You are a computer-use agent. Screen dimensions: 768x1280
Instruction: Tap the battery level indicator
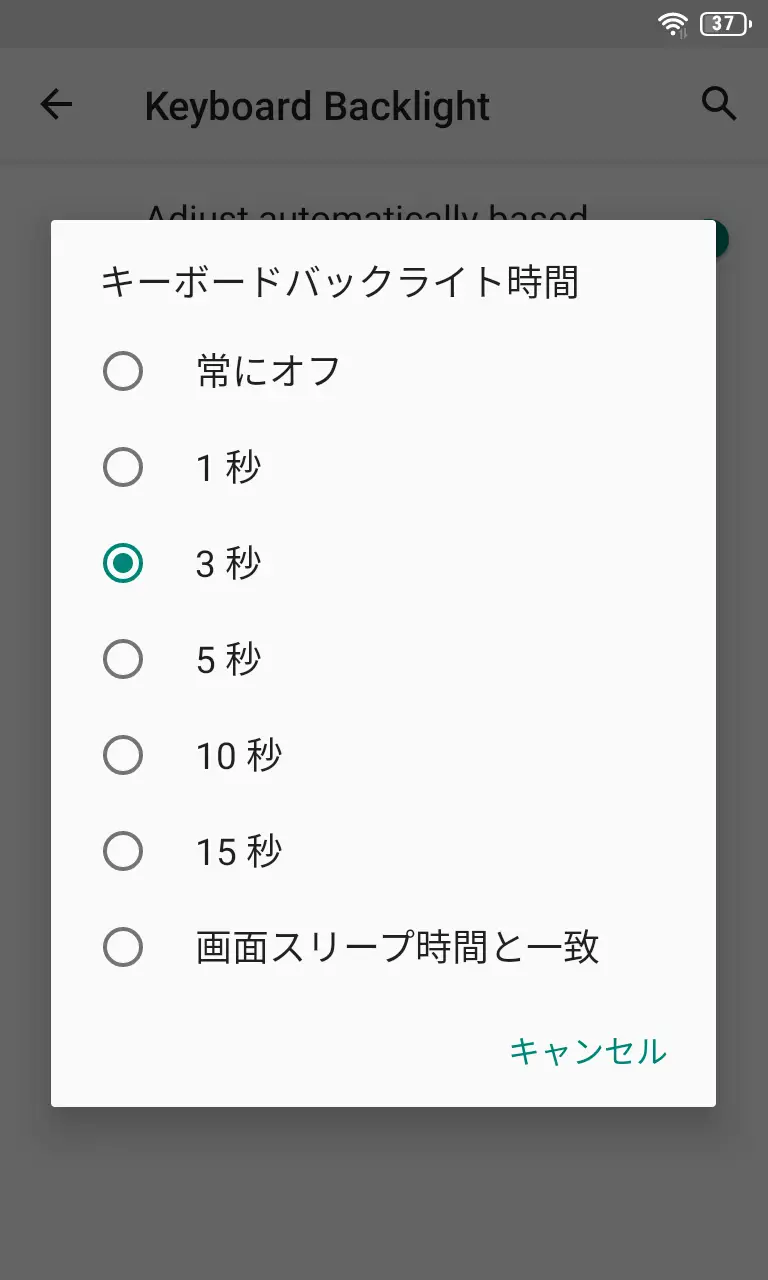click(x=724, y=24)
